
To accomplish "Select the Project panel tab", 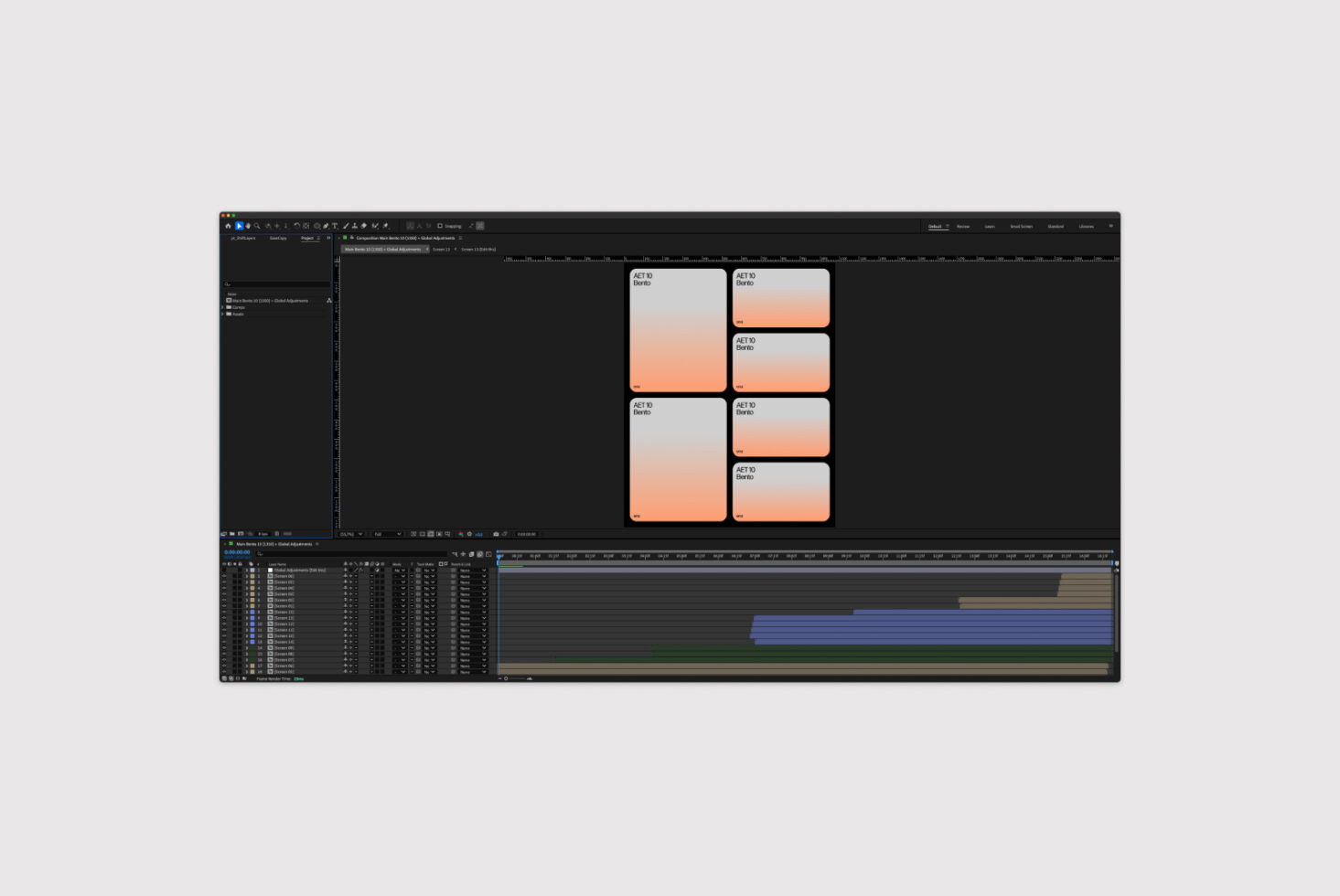I will point(307,238).
